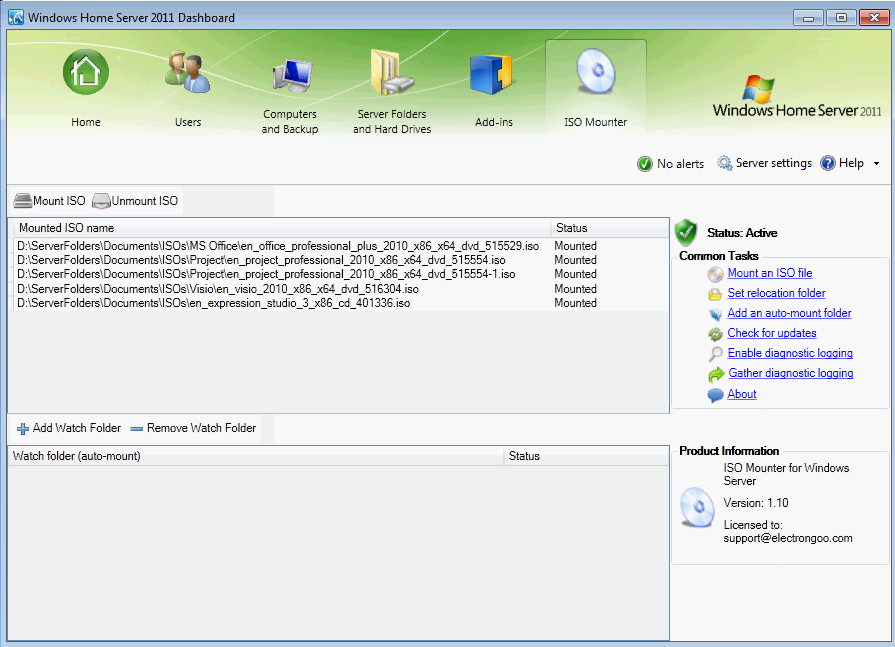This screenshot has height=647, width=895.
Task: Open the Help text button
Action: [851, 163]
